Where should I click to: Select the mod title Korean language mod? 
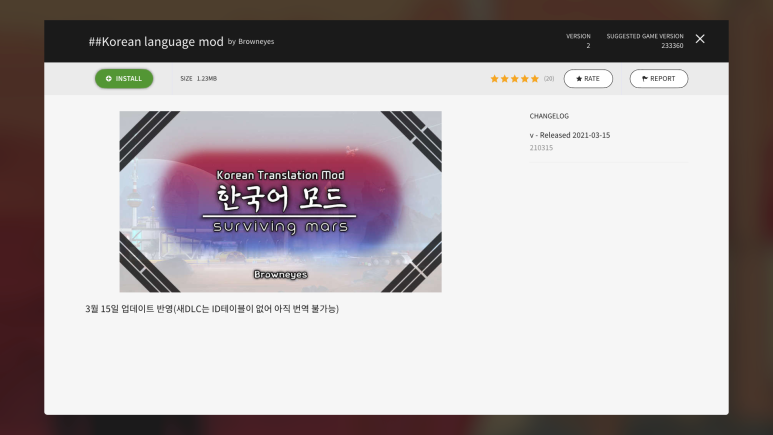pos(156,41)
